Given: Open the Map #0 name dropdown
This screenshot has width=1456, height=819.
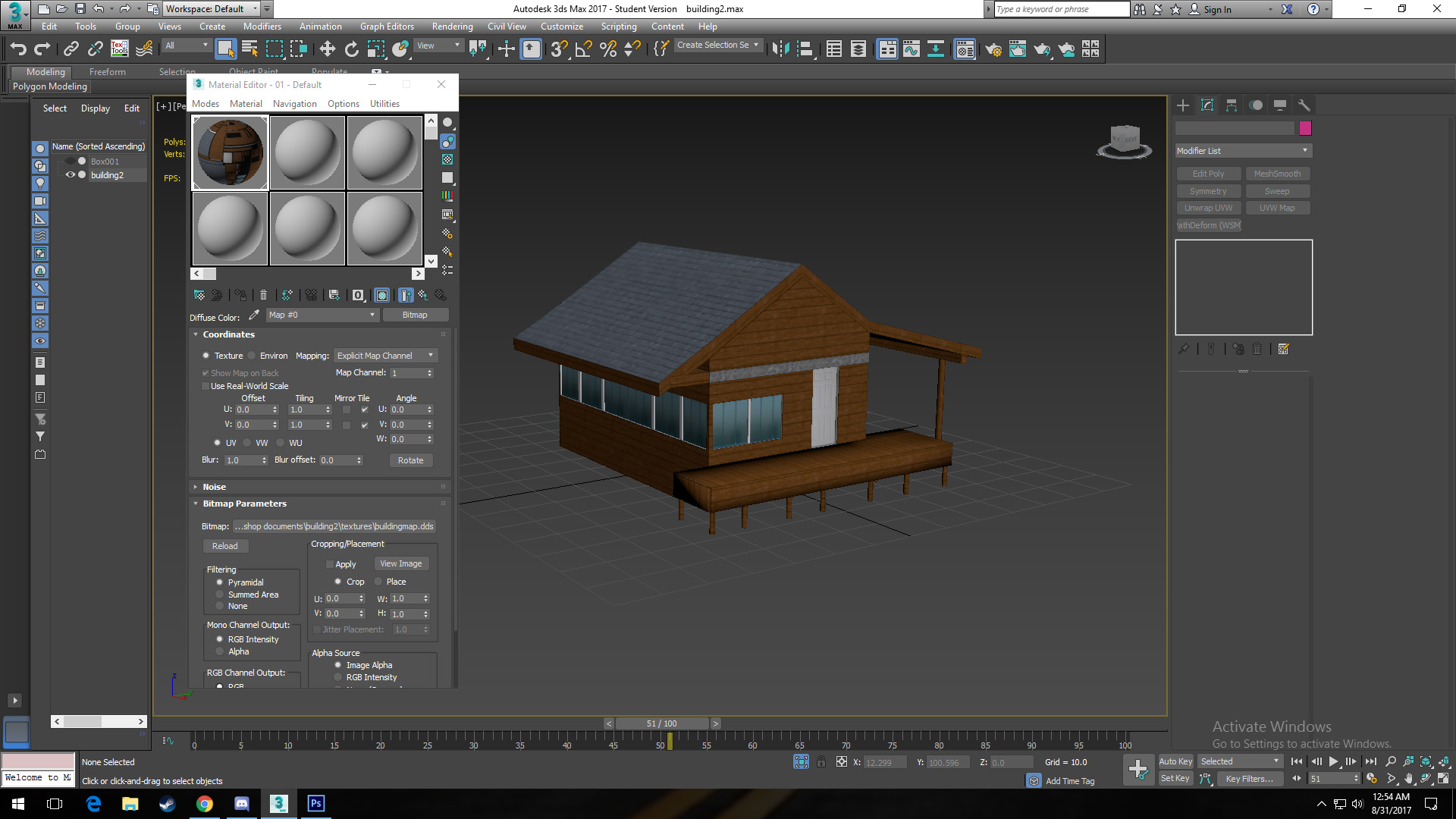Looking at the screenshot, I should [x=322, y=315].
